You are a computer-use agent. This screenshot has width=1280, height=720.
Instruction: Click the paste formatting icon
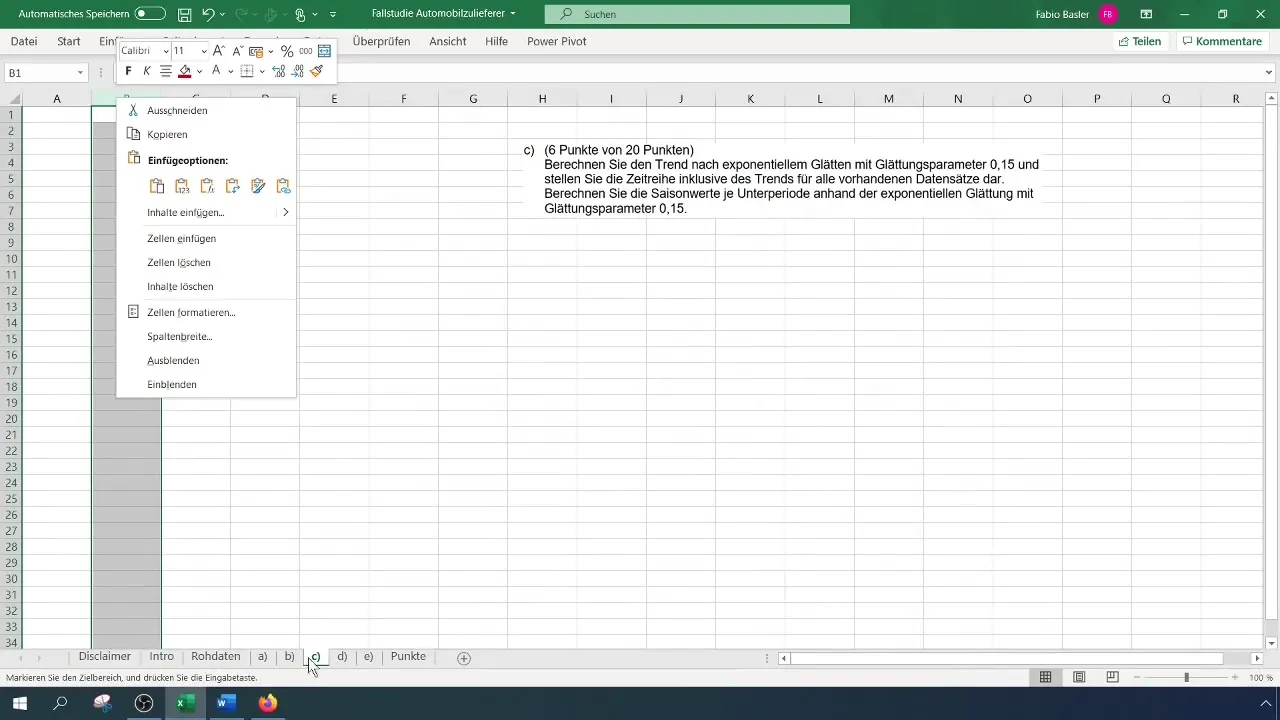[x=258, y=186]
